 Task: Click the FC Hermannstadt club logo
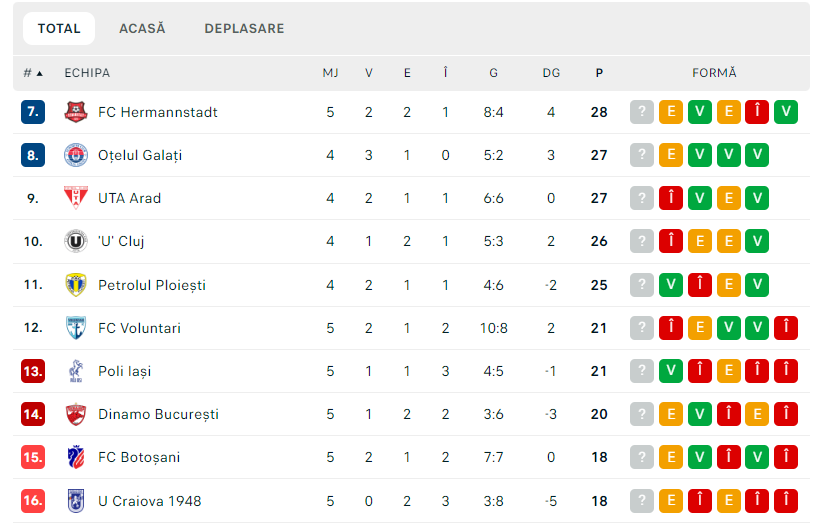click(x=76, y=112)
